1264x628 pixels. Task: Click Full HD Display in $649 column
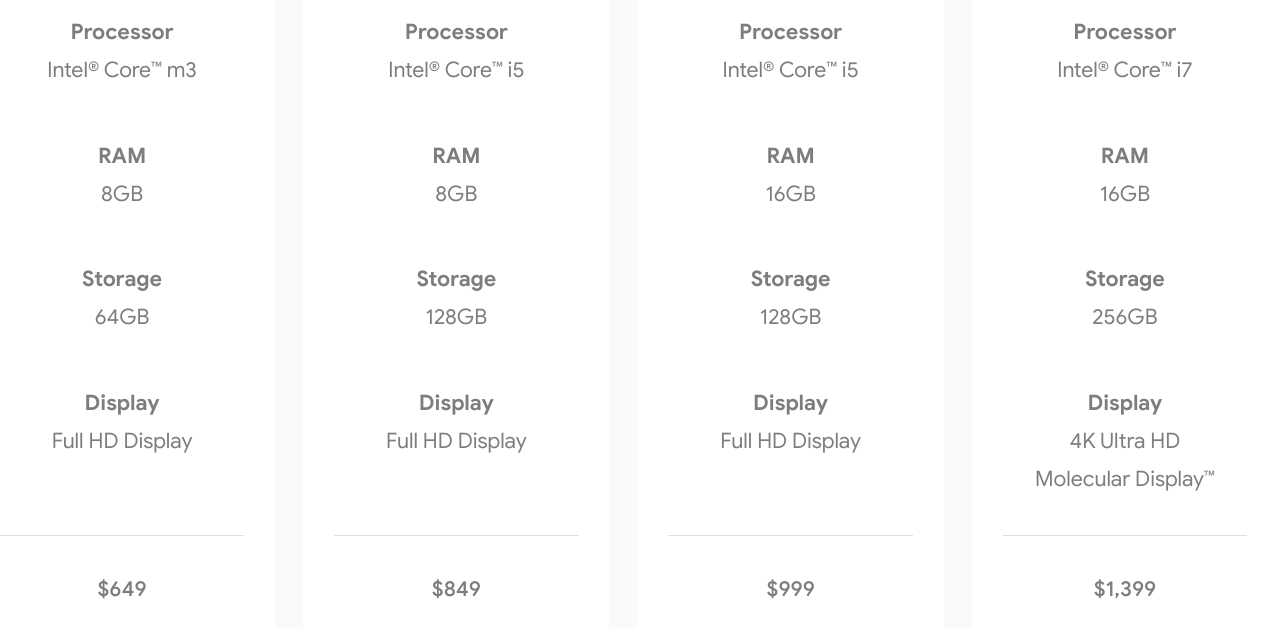(x=122, y=441)
